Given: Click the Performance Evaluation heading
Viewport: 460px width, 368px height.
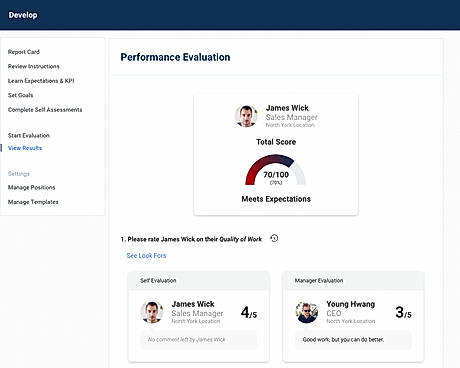Looking at the screenshot, I should click(175, 57).
